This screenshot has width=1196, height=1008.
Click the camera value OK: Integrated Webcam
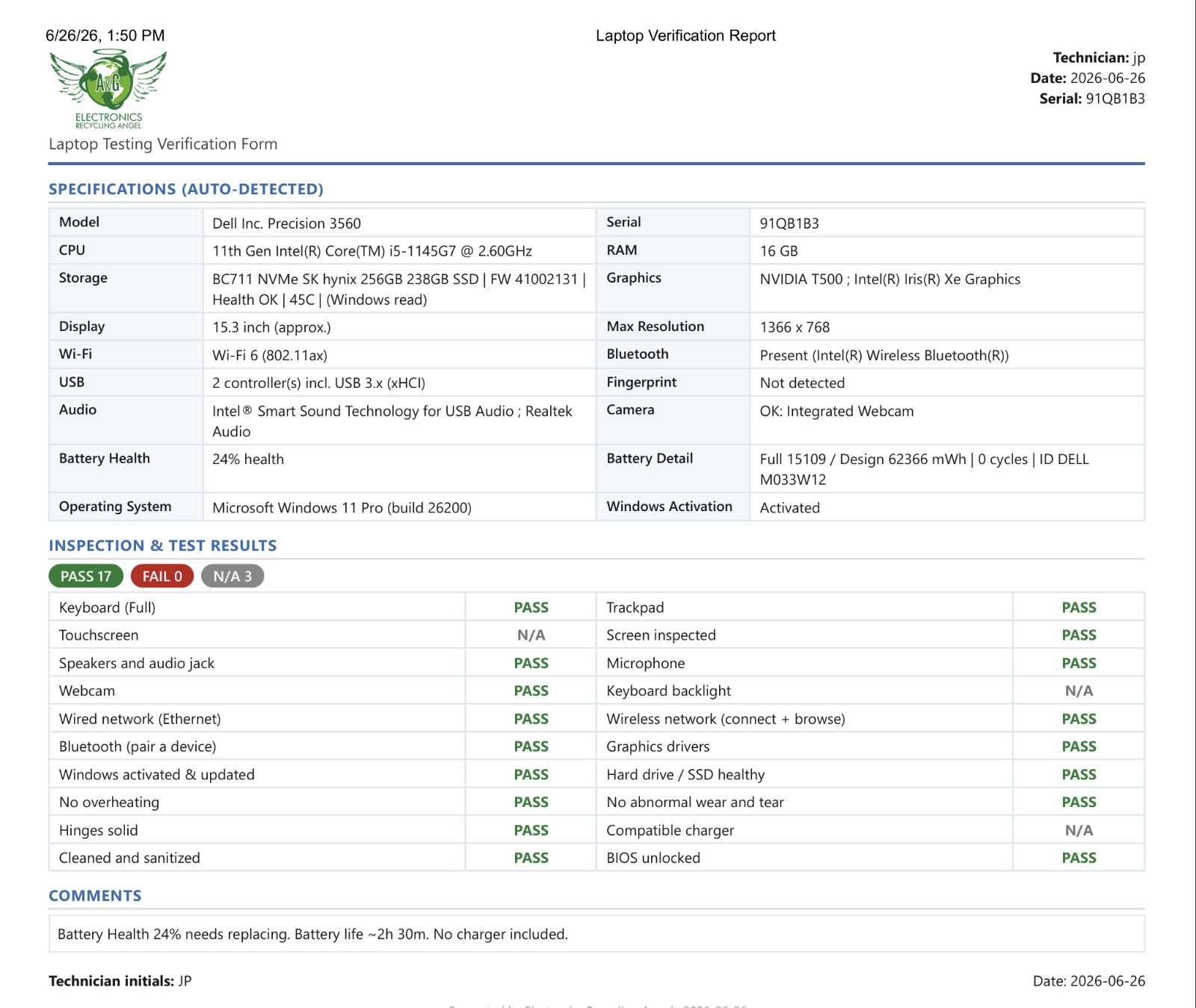point(836,411)
